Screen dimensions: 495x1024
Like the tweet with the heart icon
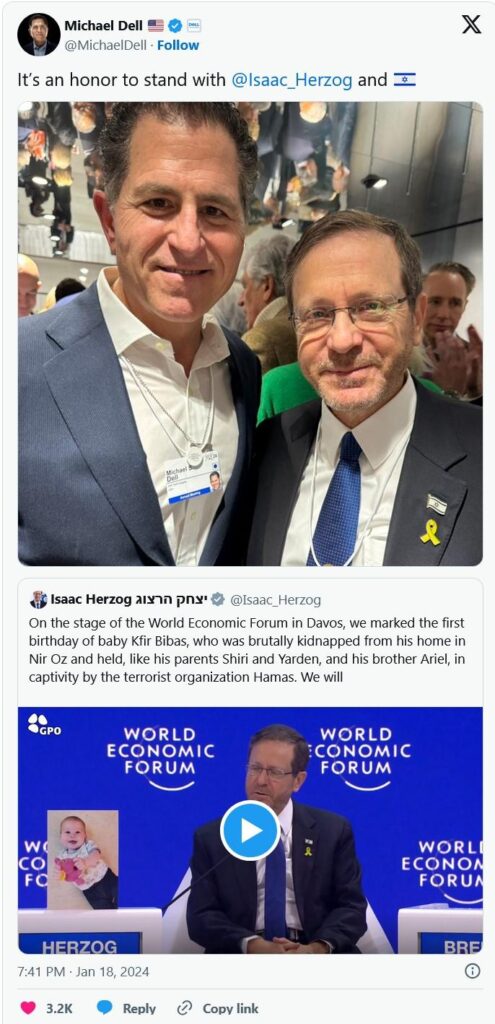[x=28, y=1008]
